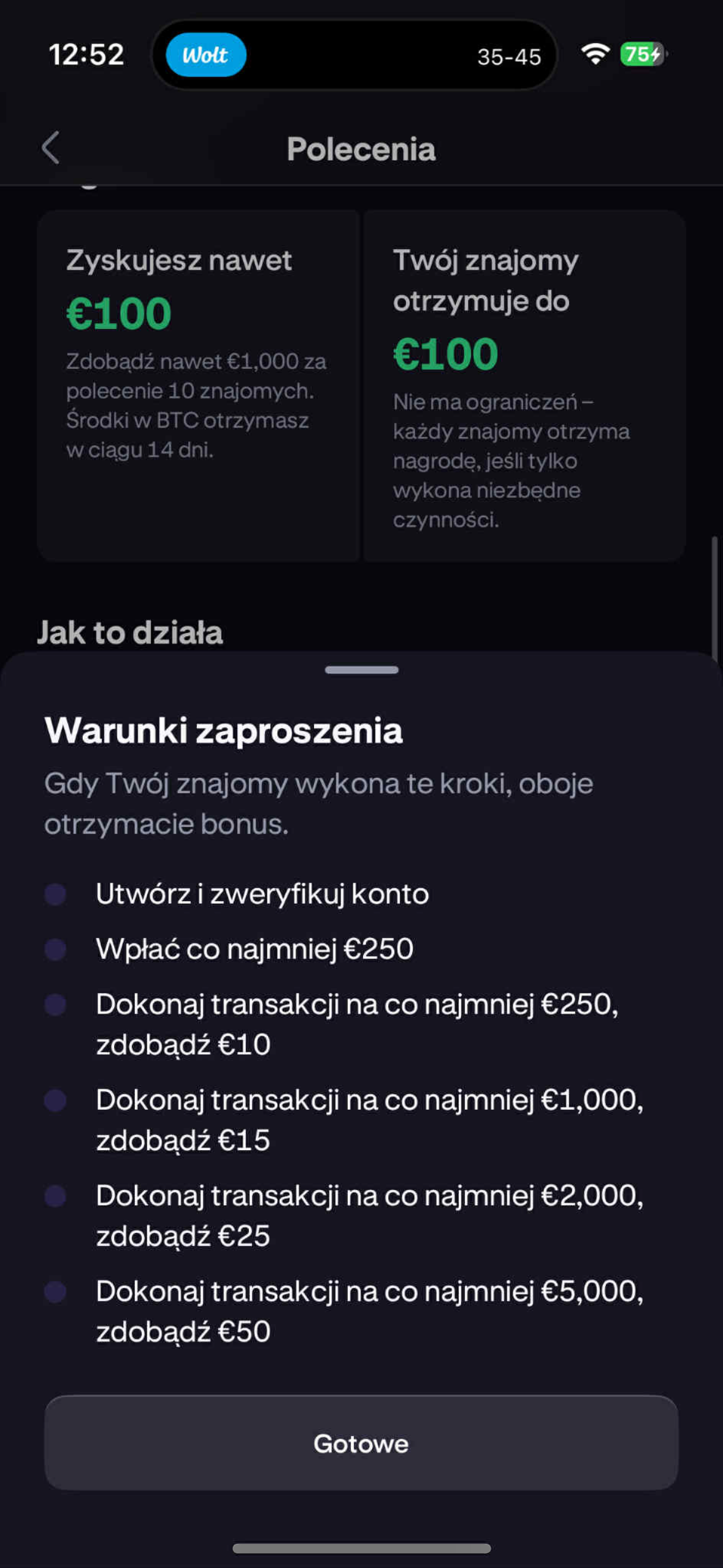This screenshot has height=1568, width=723.
Task: Open the 'Zyskujesz nawet' reward card
Action: [x=198, y=385]
